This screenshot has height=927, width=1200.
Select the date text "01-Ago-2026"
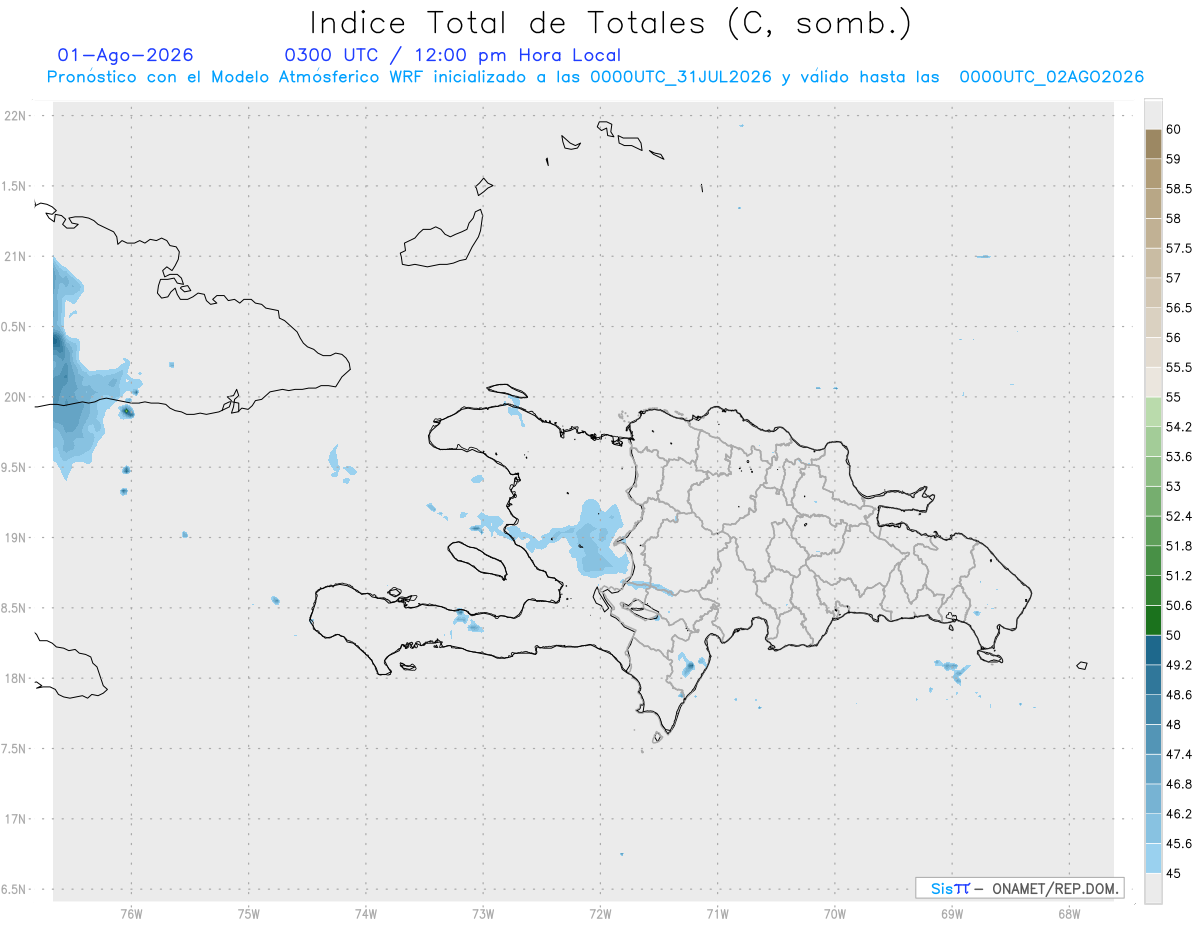point(126,55)
